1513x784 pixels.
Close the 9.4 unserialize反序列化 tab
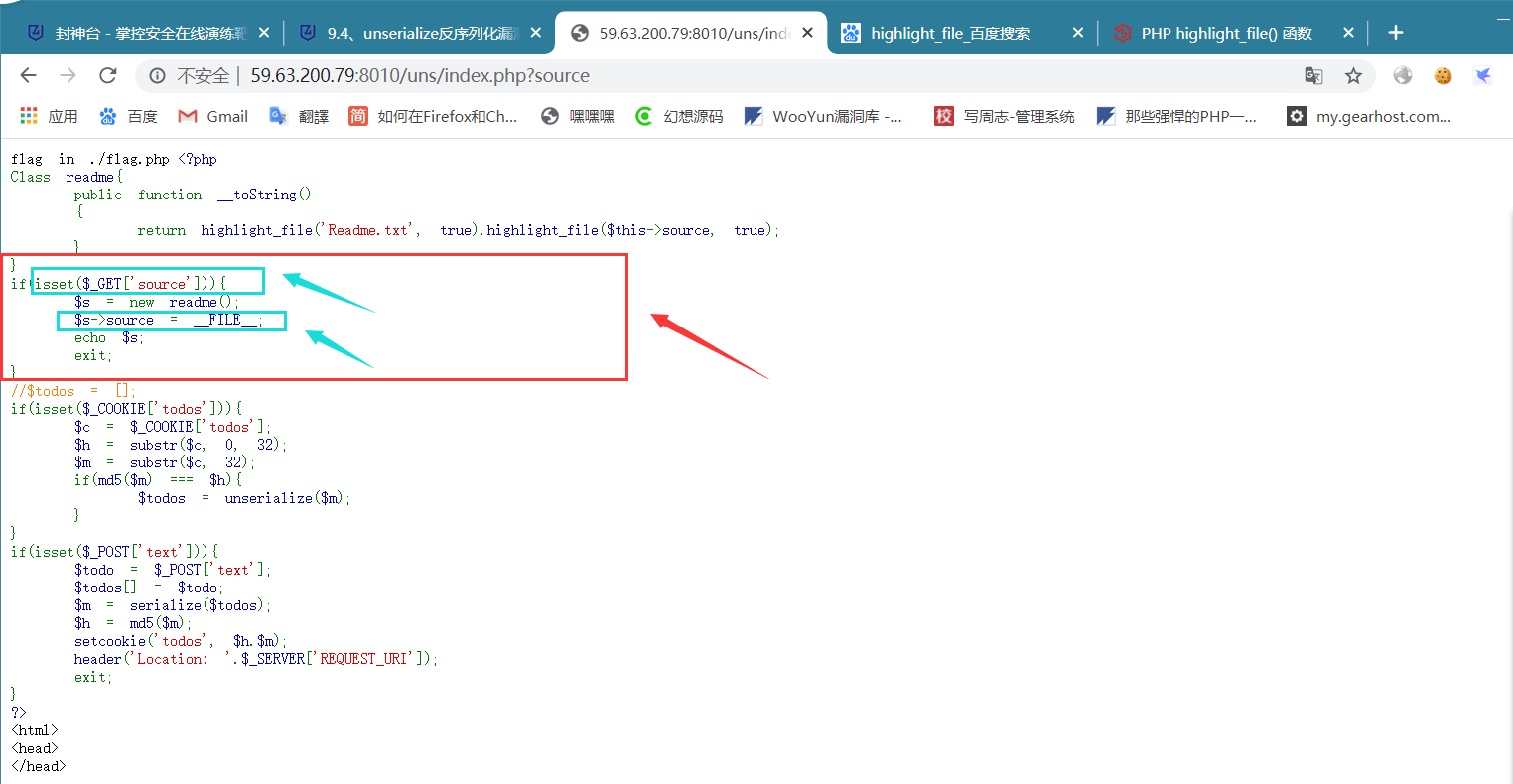[x=536, y=33]
